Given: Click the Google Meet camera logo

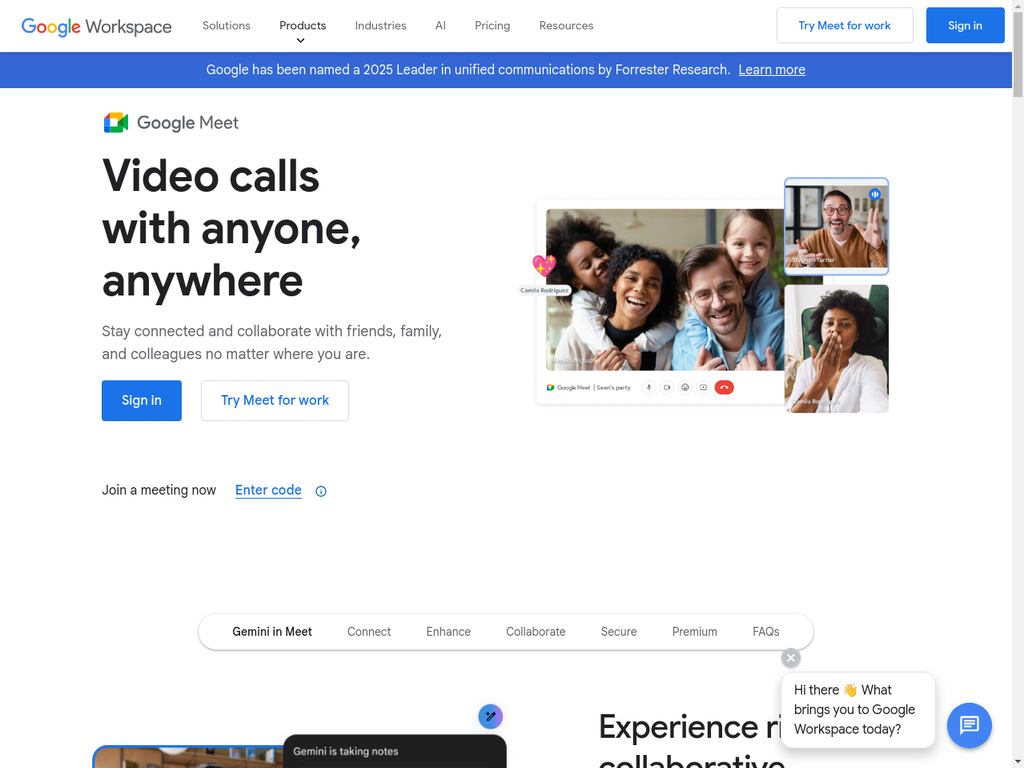Looking at the screenshot, I should [x=116, y=123].
